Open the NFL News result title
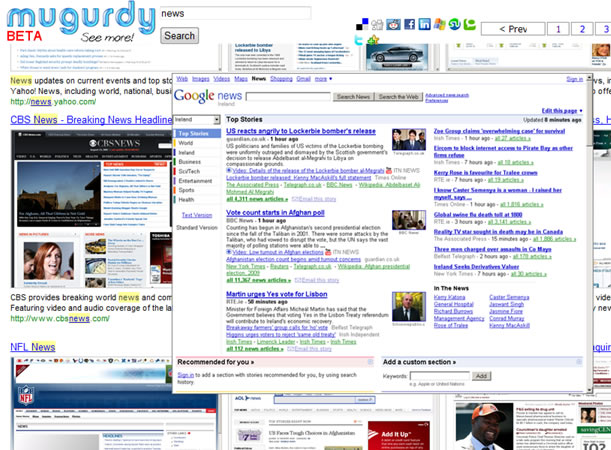 [33, 347]
